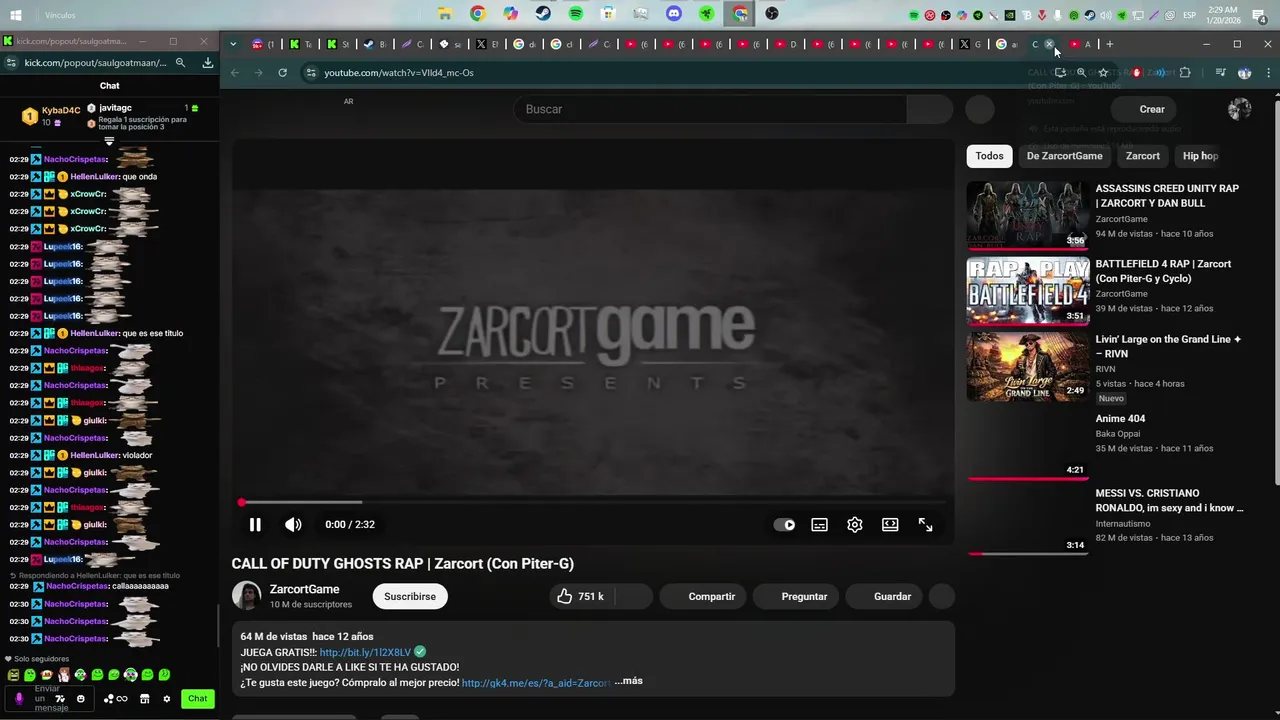
Task: Toggle the autoplay switch in the player
Action: coord(785,524)
